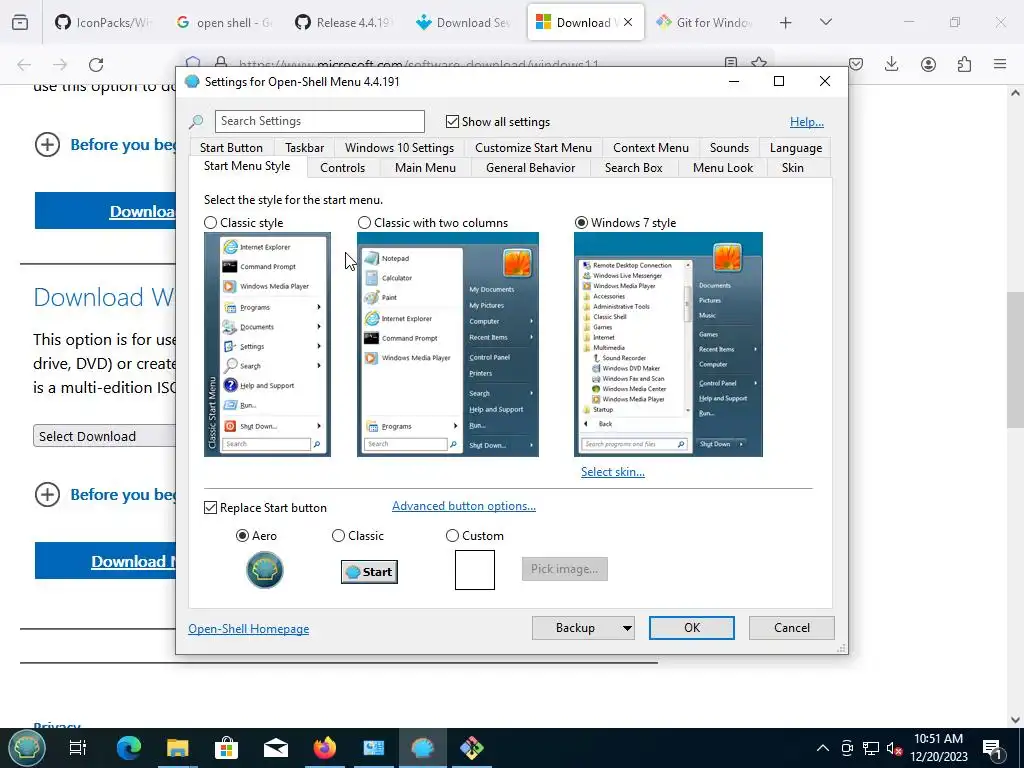
Task: Switch to Firefox on the taskbar
Action: click(x=325, y=748)
